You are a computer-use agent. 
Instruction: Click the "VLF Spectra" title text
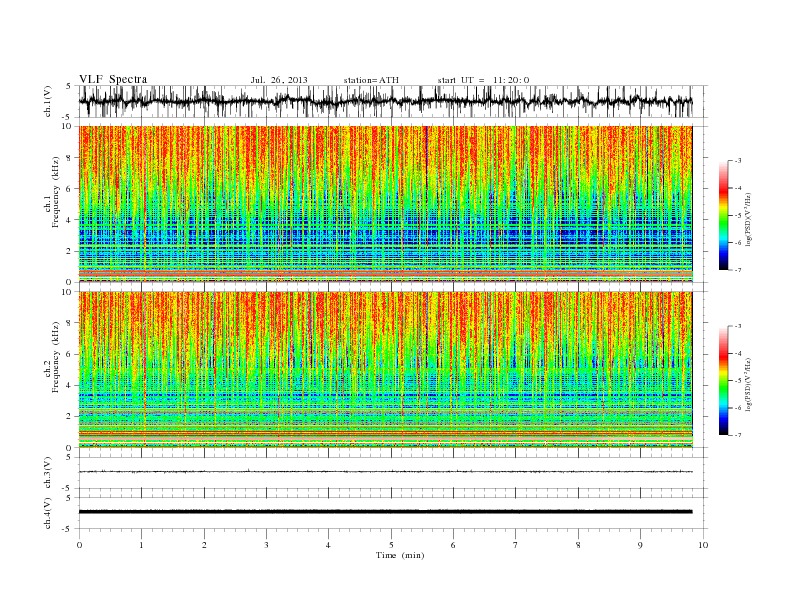(x=113, y=79)
